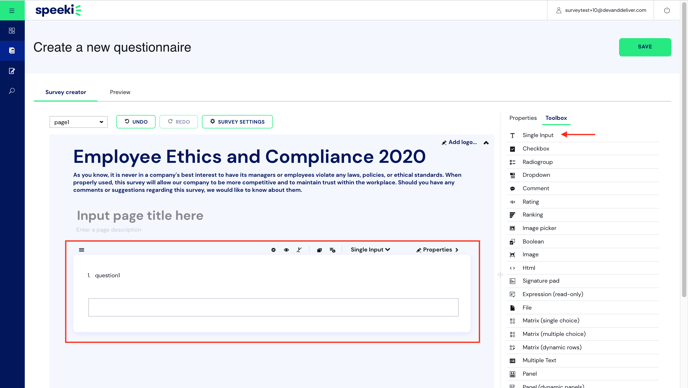Add a File question from toolbox

[583, 308]
